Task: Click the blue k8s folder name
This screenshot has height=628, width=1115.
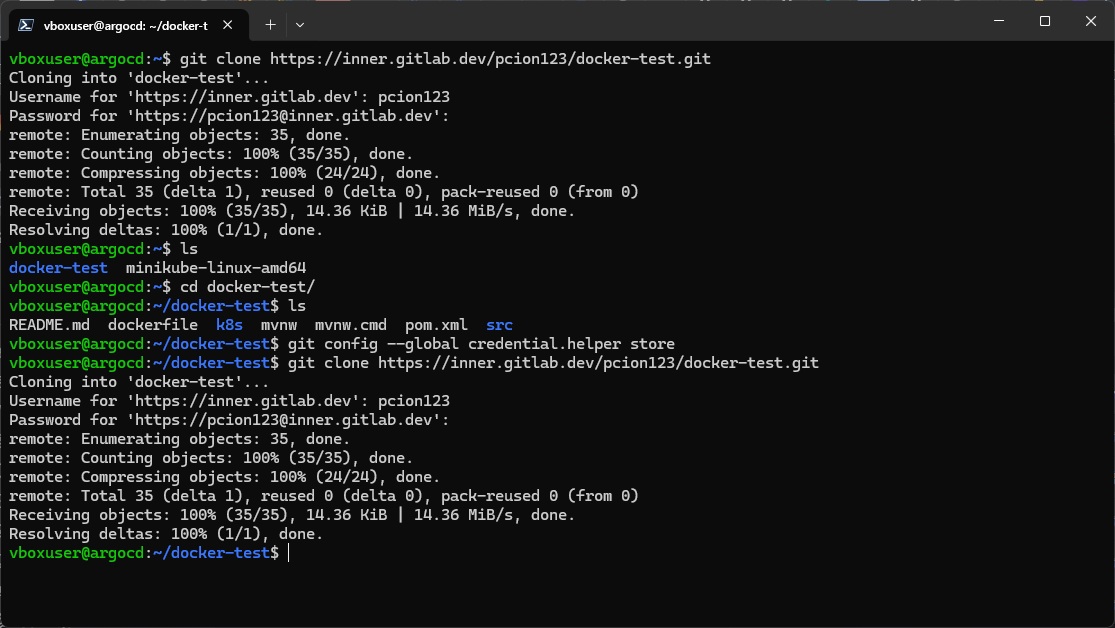Action: pyautogui.click(x=230, y=325)
